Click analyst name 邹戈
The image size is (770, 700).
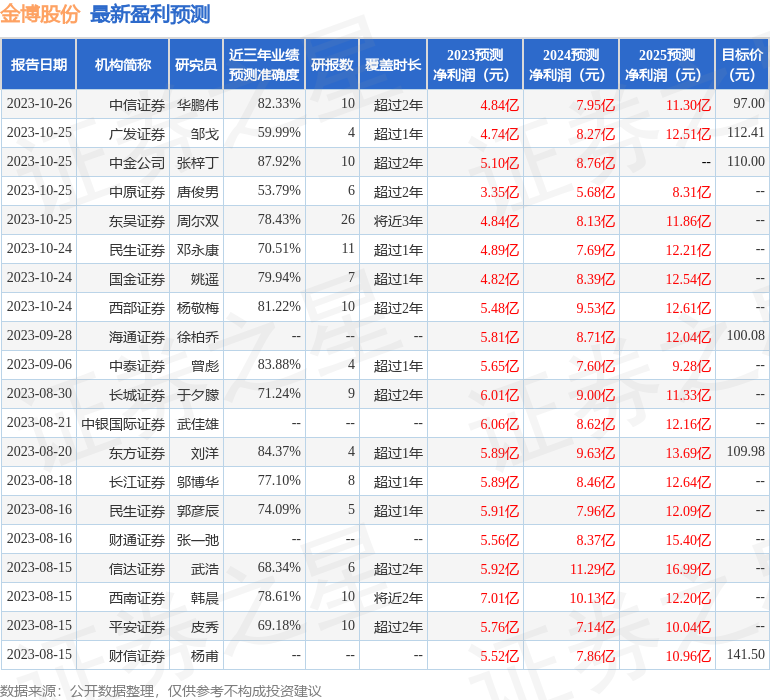click(x=205, y=134)
